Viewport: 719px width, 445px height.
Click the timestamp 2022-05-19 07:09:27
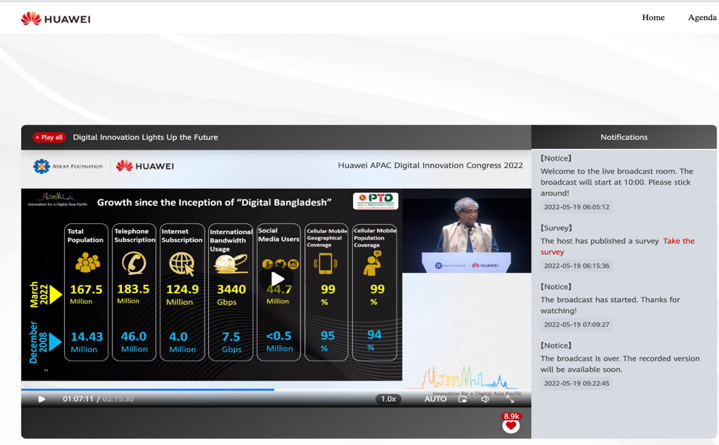[x=576, y=324]
